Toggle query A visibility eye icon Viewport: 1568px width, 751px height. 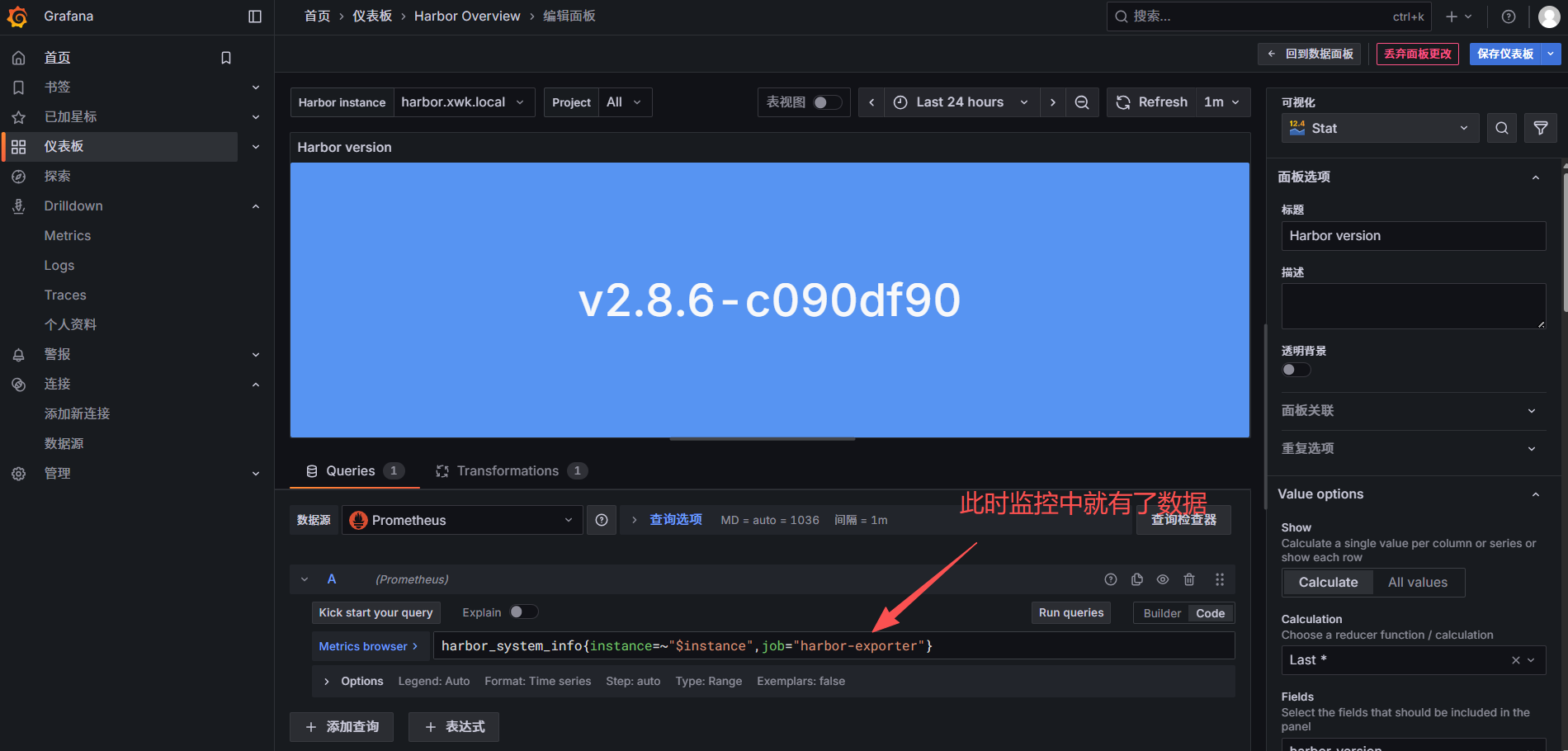coord(1163,579)
